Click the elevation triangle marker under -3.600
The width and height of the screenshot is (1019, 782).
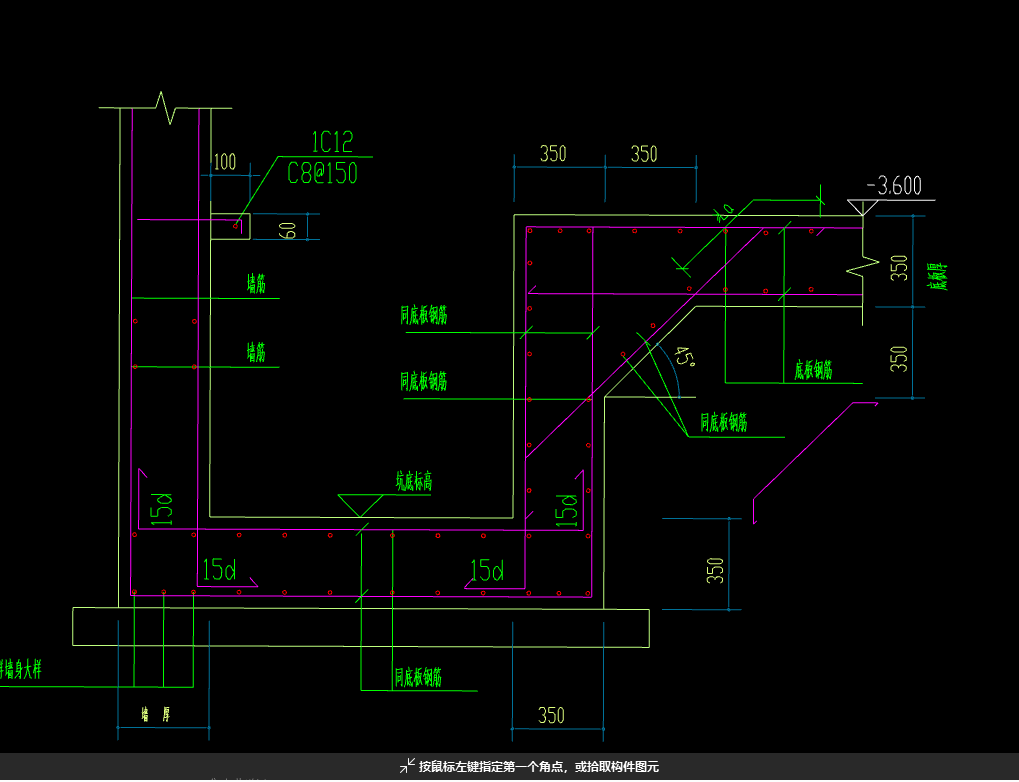862,207
